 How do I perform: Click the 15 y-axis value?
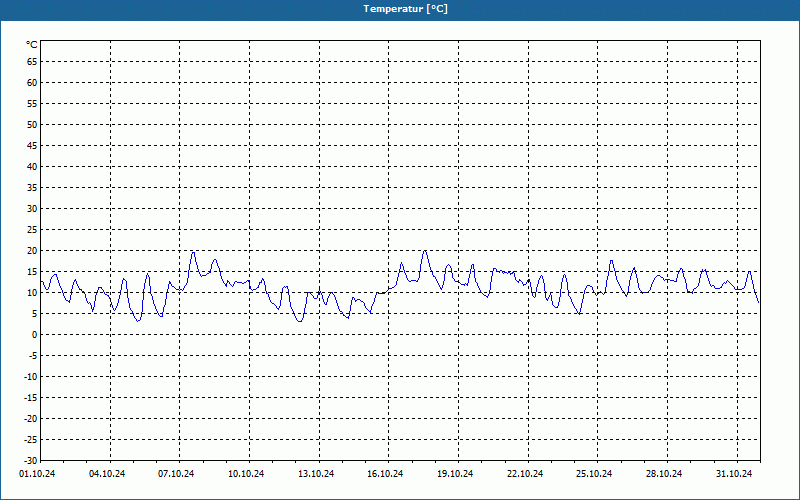[x=32, y=271]
